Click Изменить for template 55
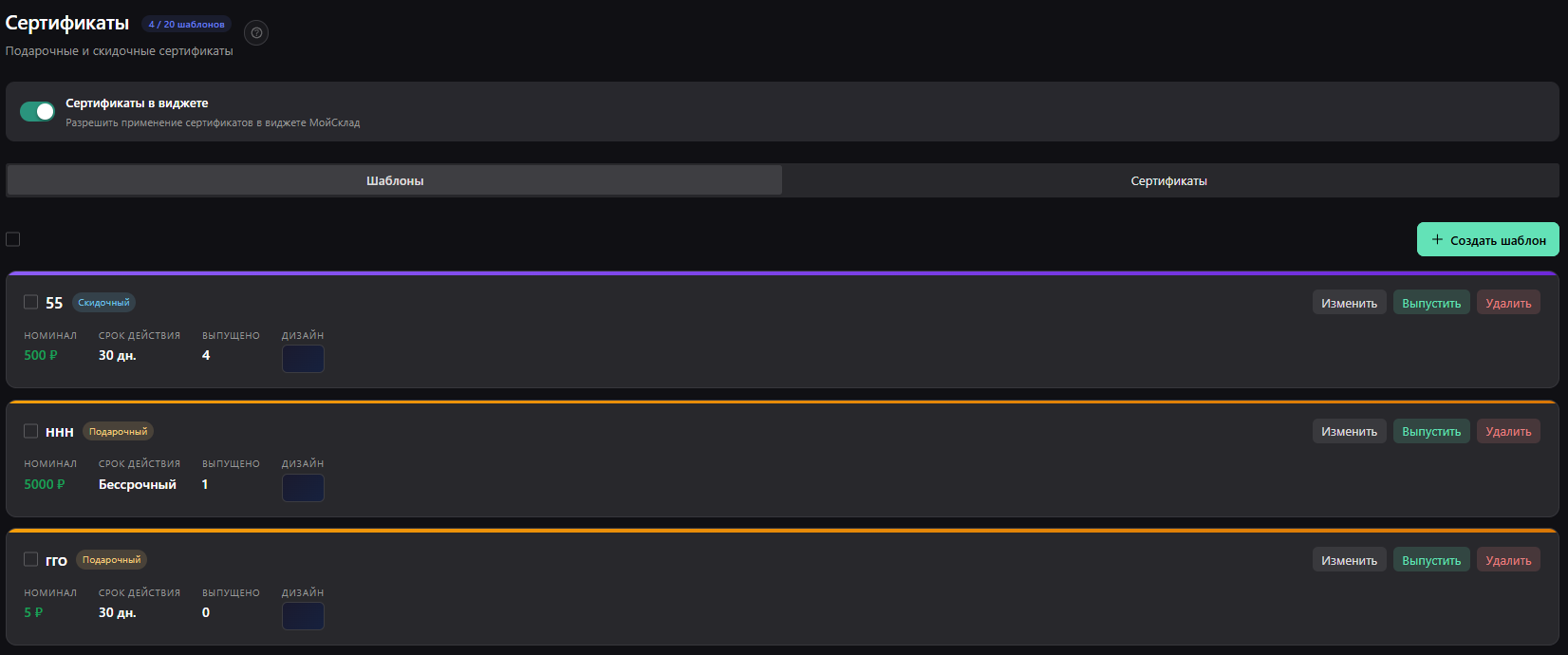The height and width of the screenshot is (655, 1568). [x=1349, y=303]
